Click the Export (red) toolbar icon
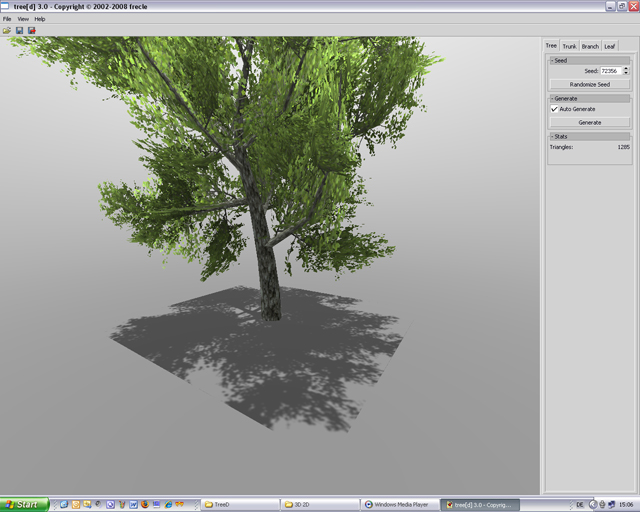 point(31,30)
